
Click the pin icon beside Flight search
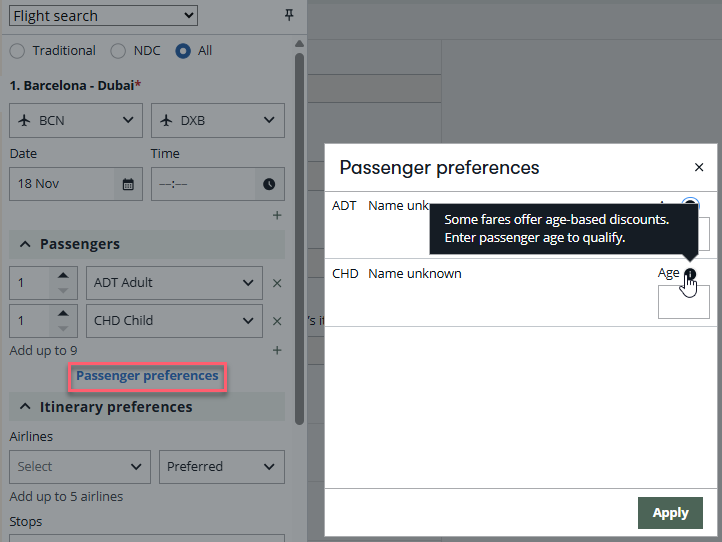click(x=290, y=15)
